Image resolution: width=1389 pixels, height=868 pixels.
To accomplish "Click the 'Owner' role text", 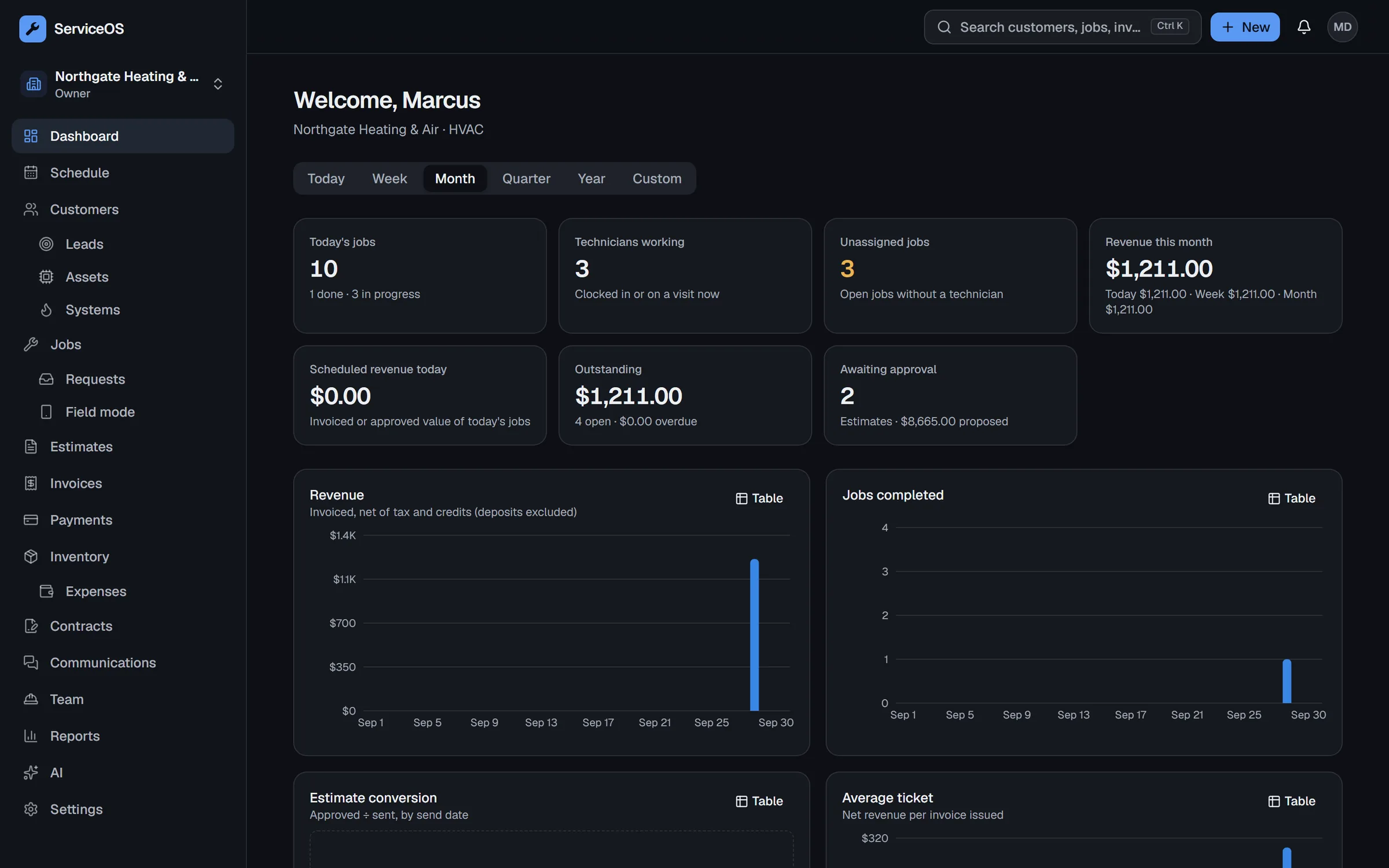I will pyautogui.click(x=72, y=93).
